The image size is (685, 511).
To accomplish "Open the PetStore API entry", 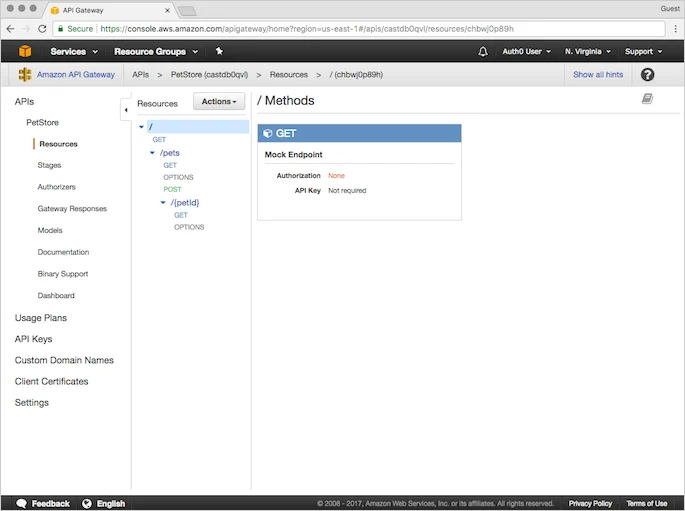I will click(42, 122).
